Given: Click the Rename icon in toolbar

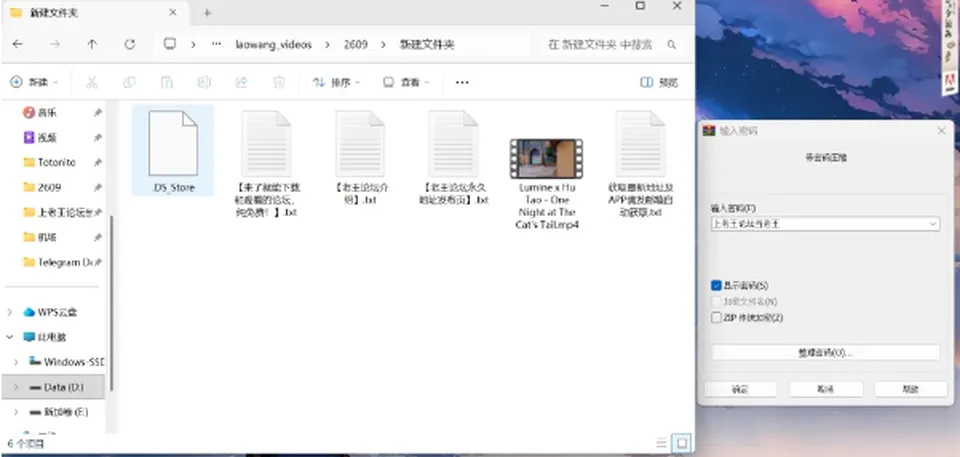Looking at the screenshot, I should 204,82.
